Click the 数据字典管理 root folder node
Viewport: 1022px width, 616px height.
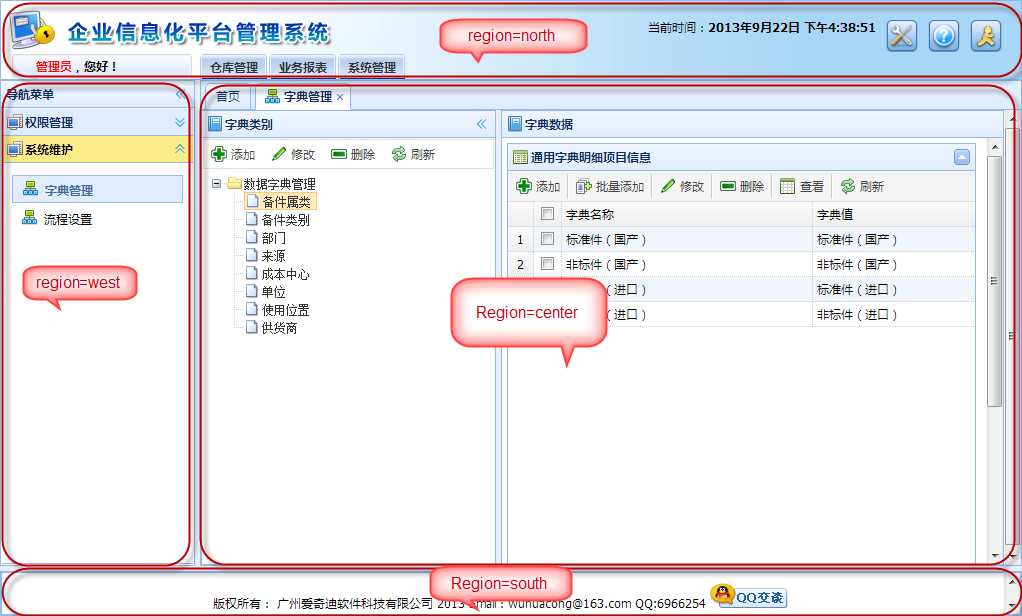click(x=272, y=184)
